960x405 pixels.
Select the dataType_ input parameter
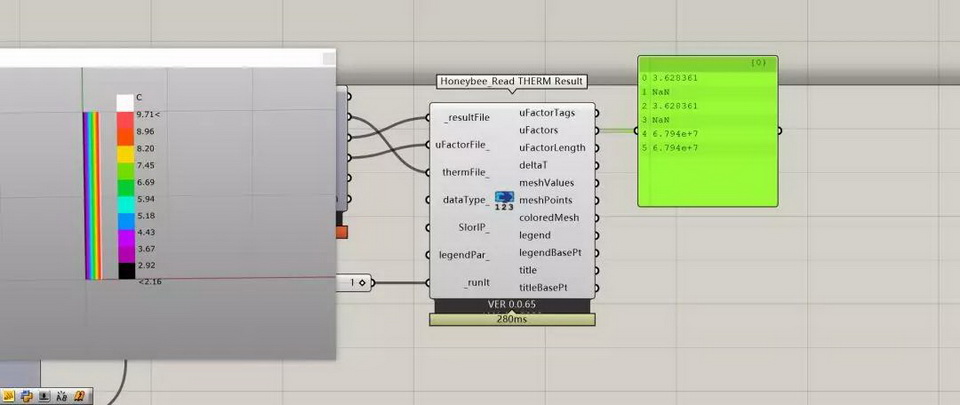point(466,200)
